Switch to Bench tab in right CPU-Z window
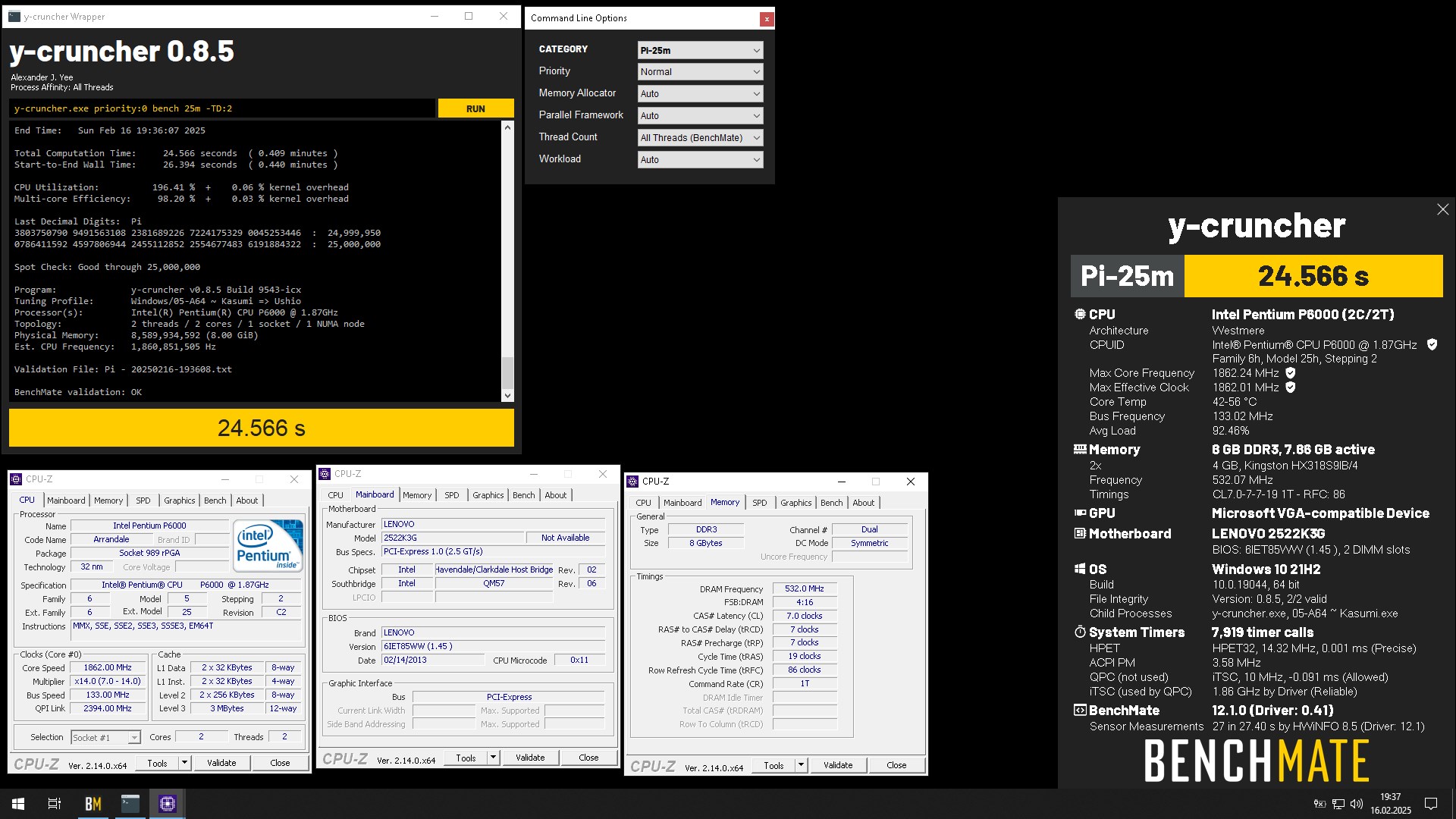The image size is (1456, 819). pyautogui.click(x=832, y=503)
